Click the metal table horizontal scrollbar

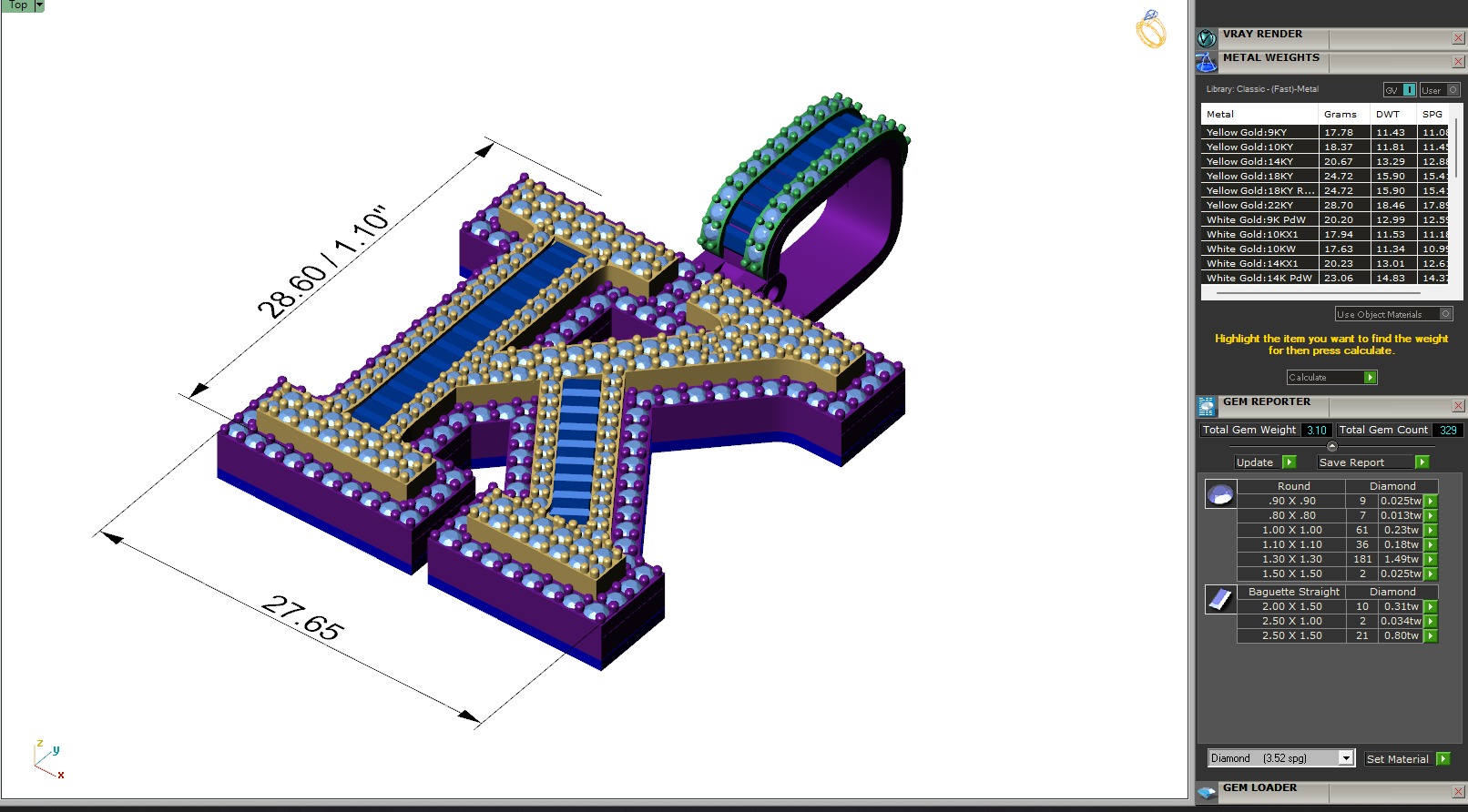(x=1318, y=293)
